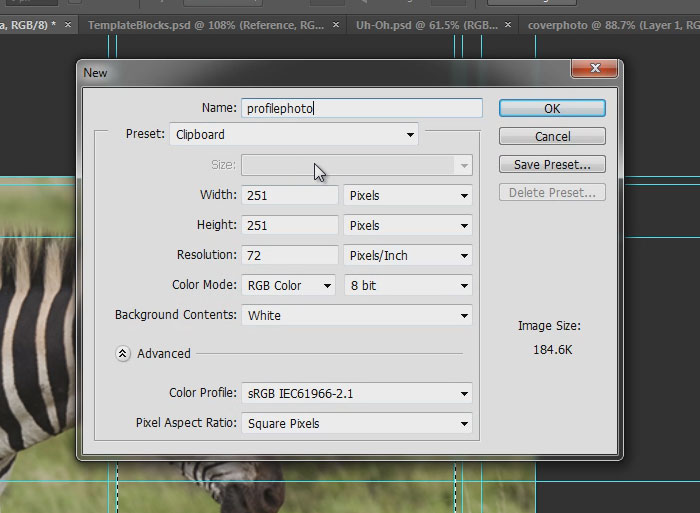The height and width of the screenshot is (513, 700).
Task: Open the Pixels/Inch resolution units dropdown
Action: (408, 255)
